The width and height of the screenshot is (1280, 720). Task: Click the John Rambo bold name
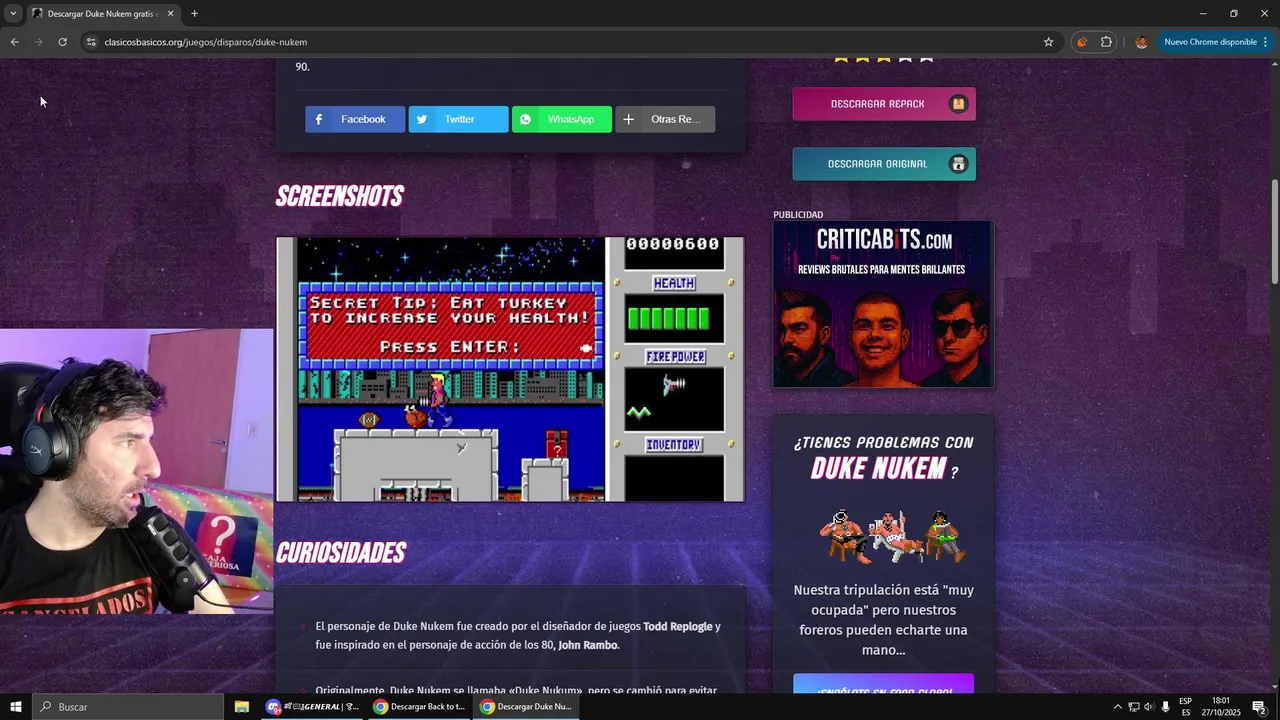(587, 645)
